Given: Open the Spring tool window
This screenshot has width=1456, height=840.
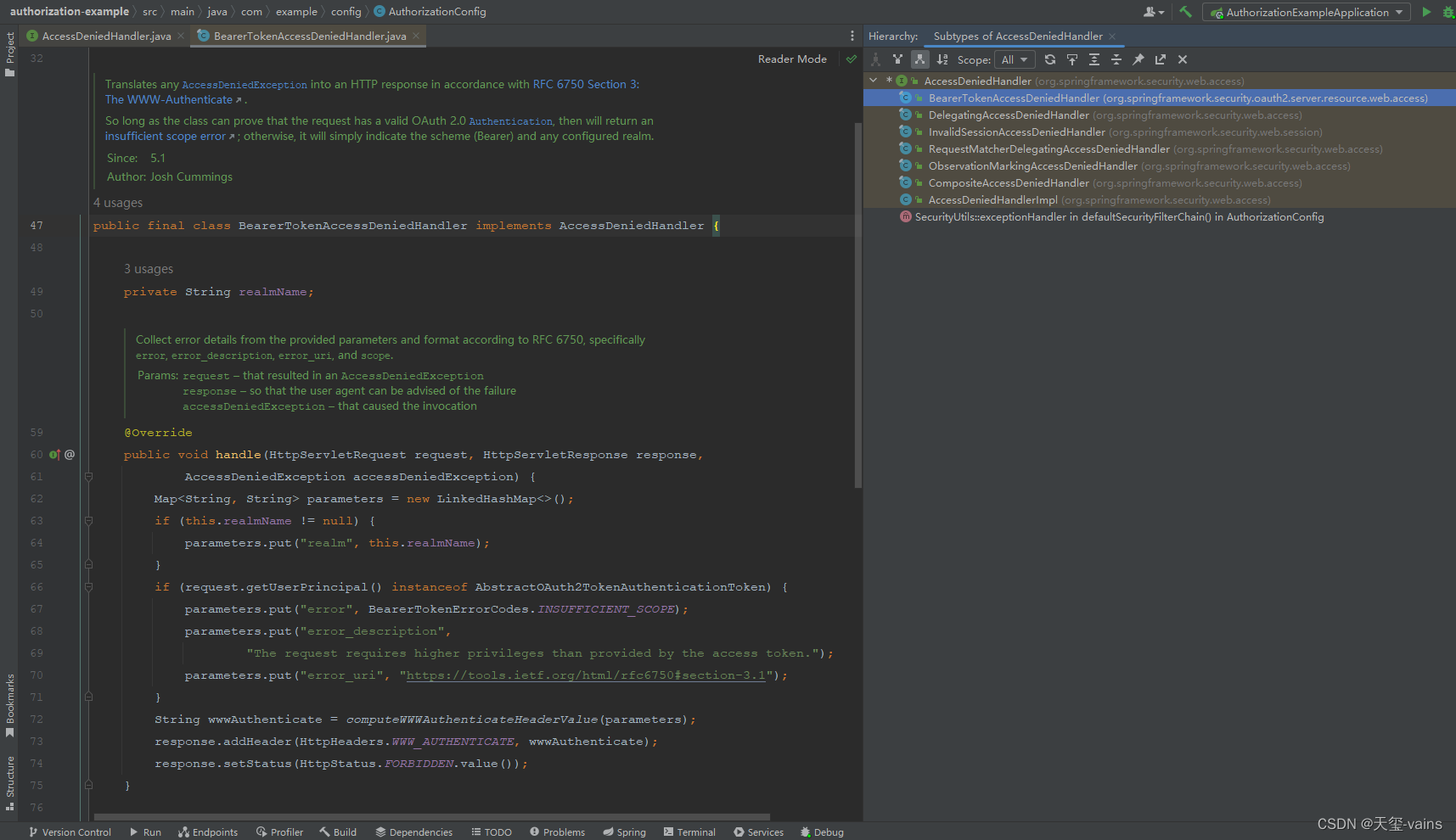Looking at the screenshot, I should coord(624,832).
